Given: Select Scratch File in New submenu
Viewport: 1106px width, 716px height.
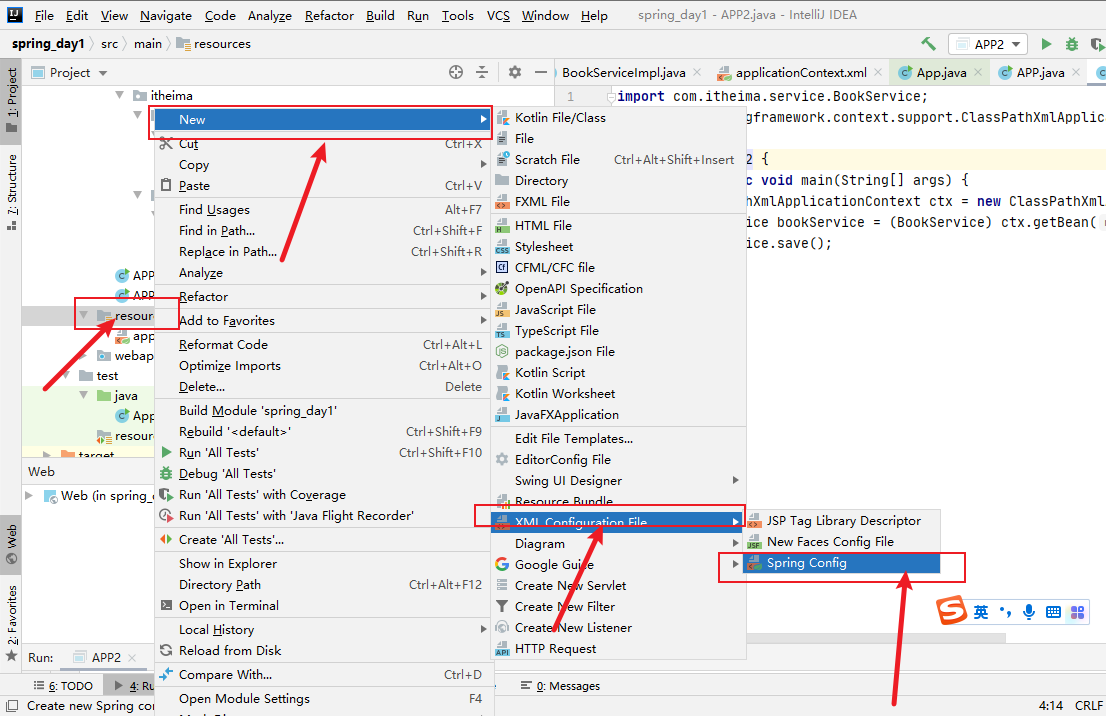Looking at the screenshot, I should coord(619,159).
